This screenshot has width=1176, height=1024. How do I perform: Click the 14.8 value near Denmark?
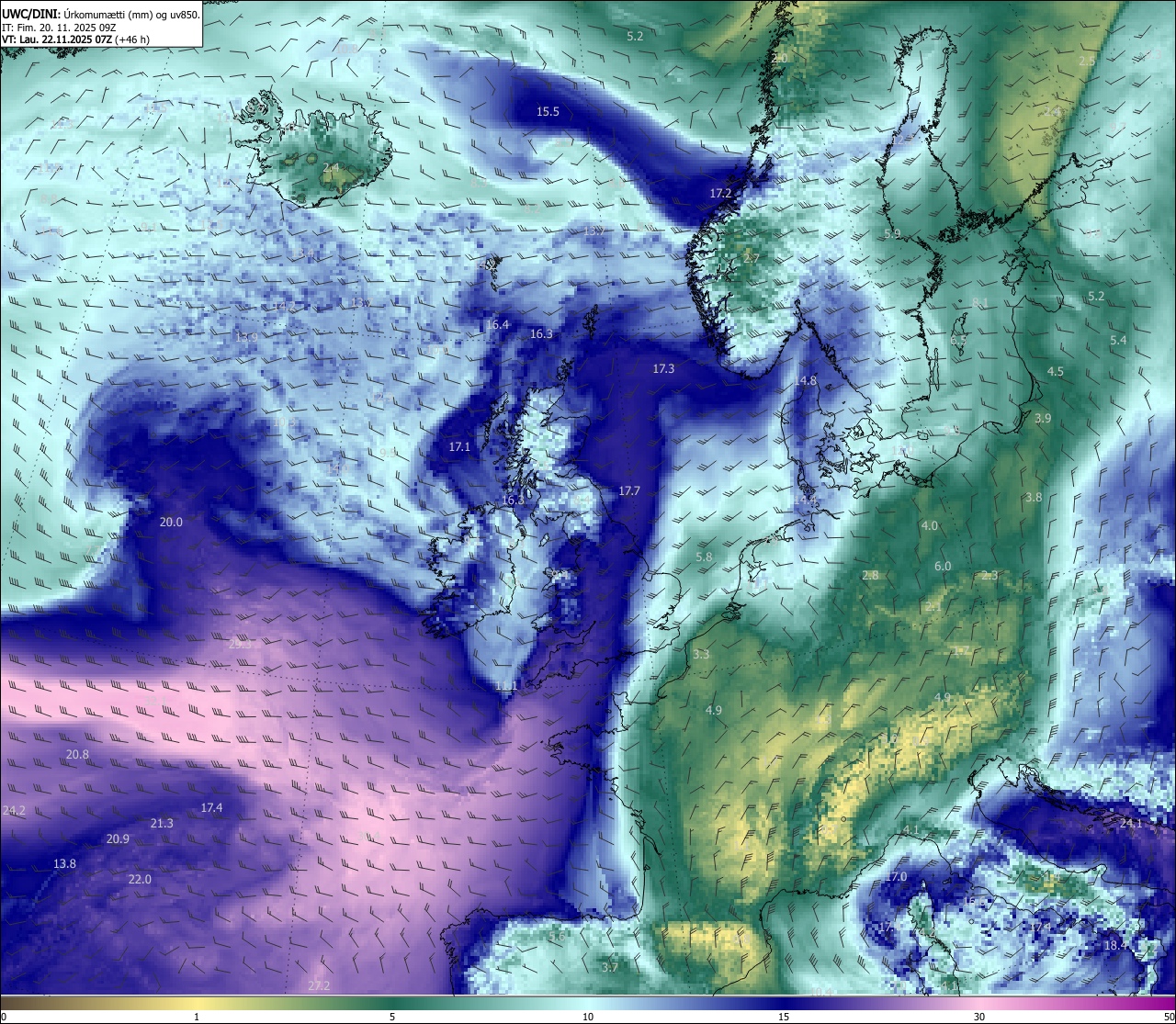coord(806,380)
